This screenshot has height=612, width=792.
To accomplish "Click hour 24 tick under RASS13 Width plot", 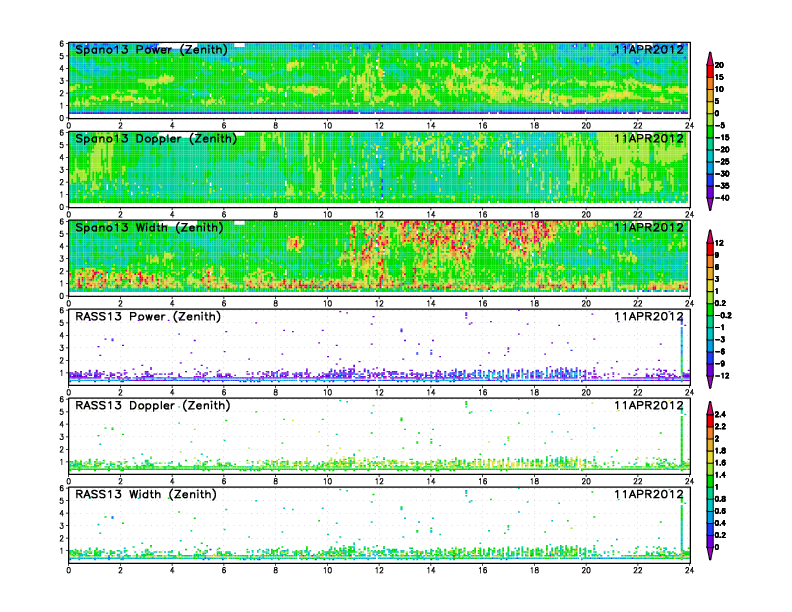I will [x=689, y=570].
